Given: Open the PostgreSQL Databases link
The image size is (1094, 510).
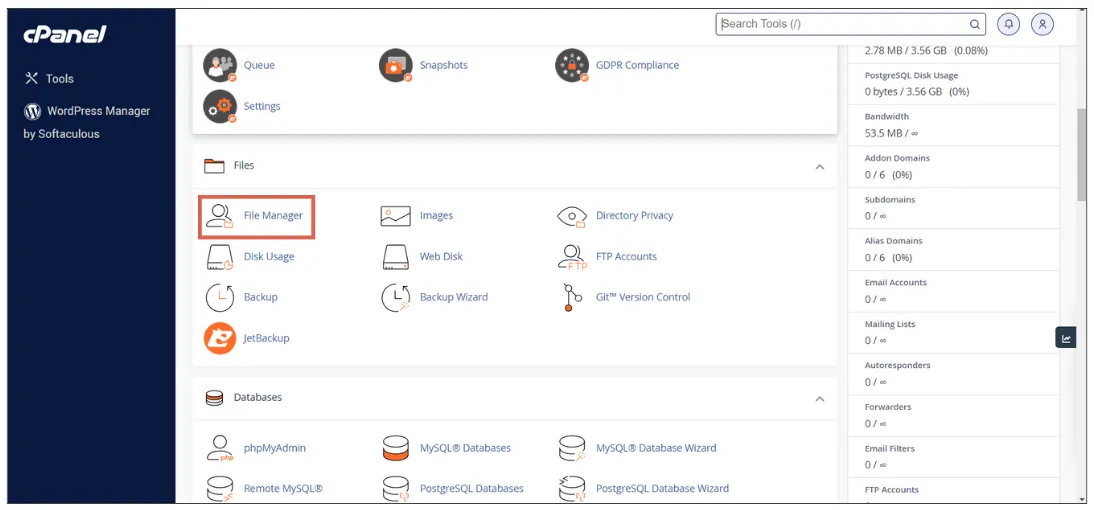Looking at the screenshot, I should coord(472,488).
